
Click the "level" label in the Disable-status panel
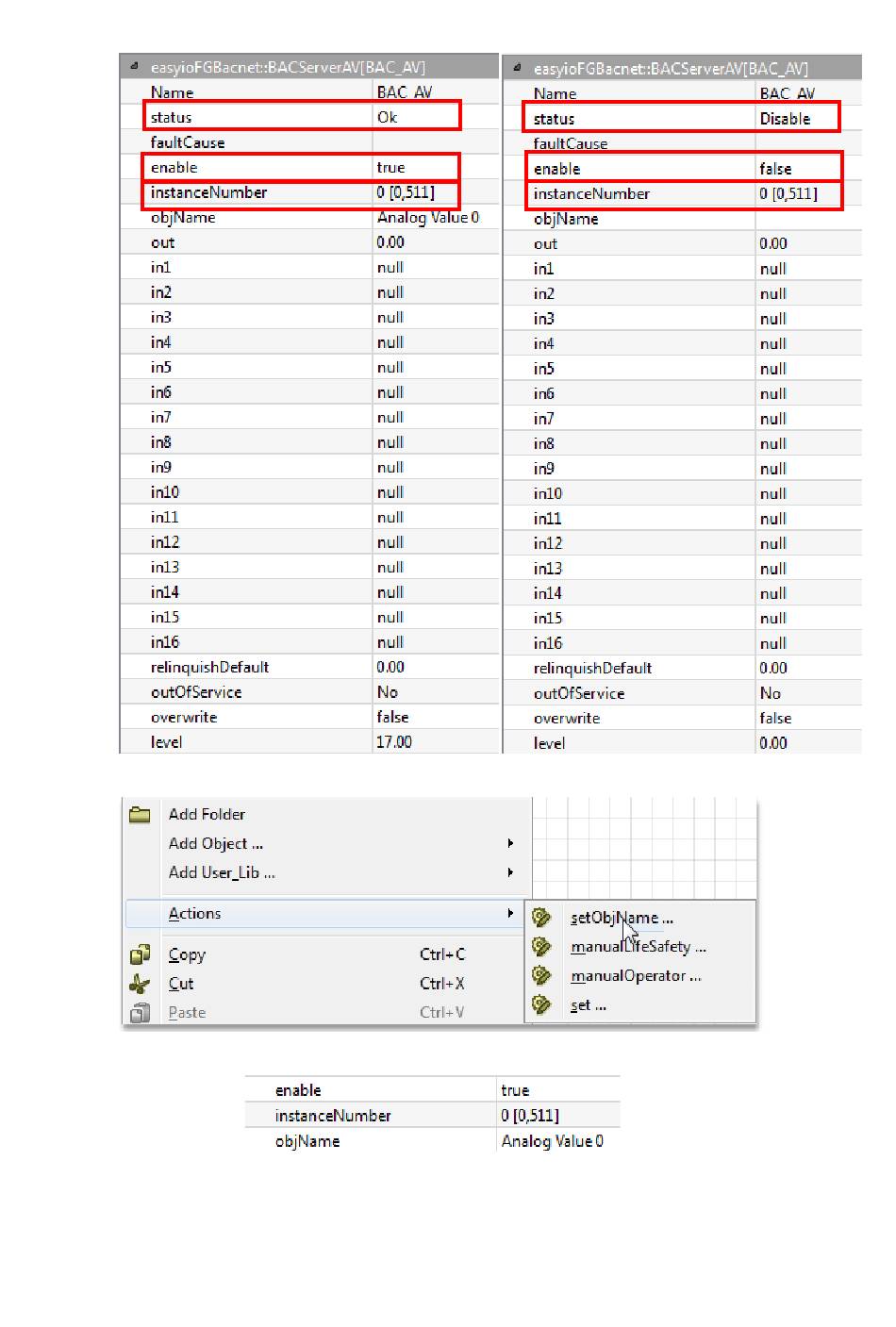(549, 743)
